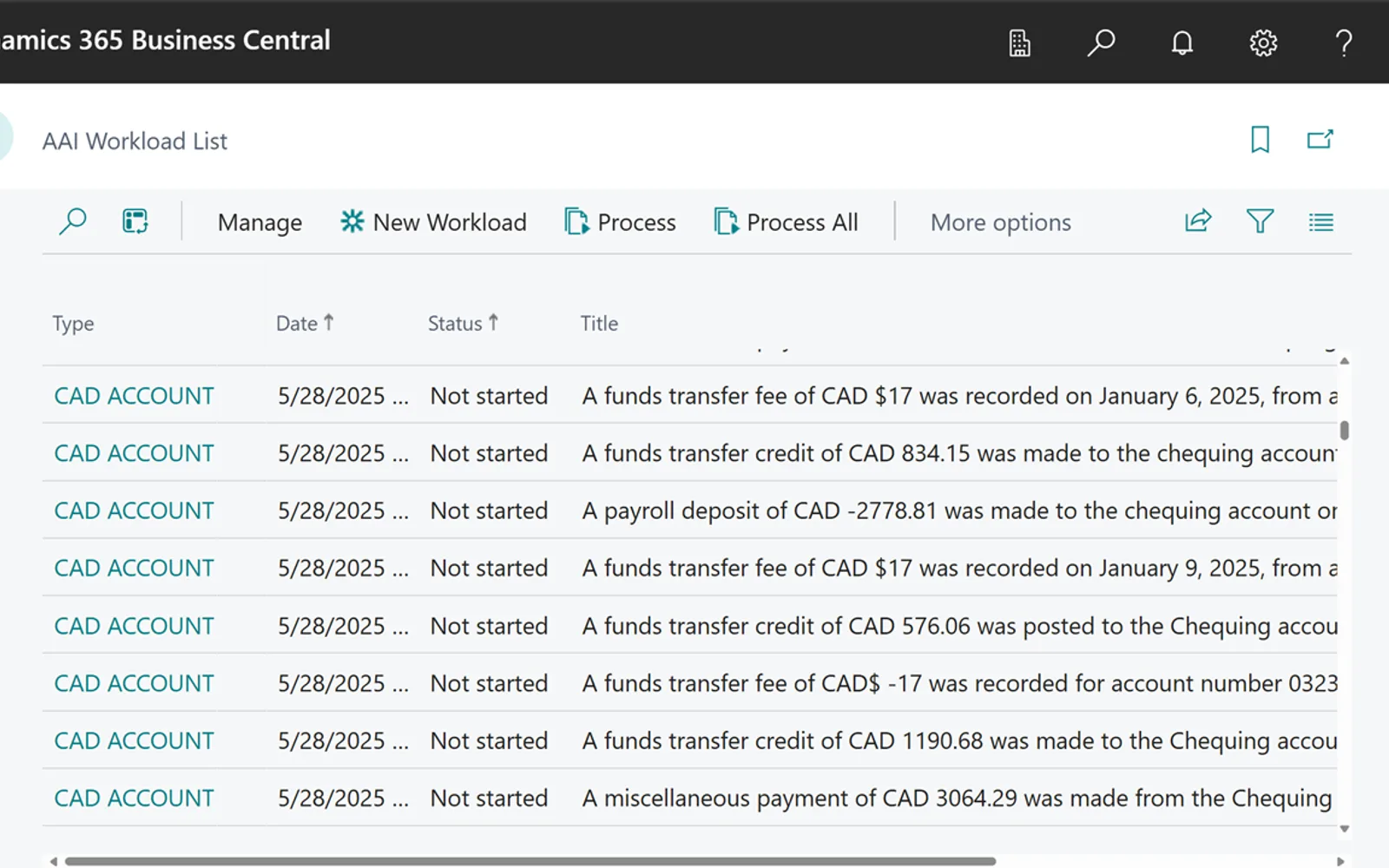Click the Share icon in the action bar
This screenshot has height=868, width=1389.
point(1198,221)
